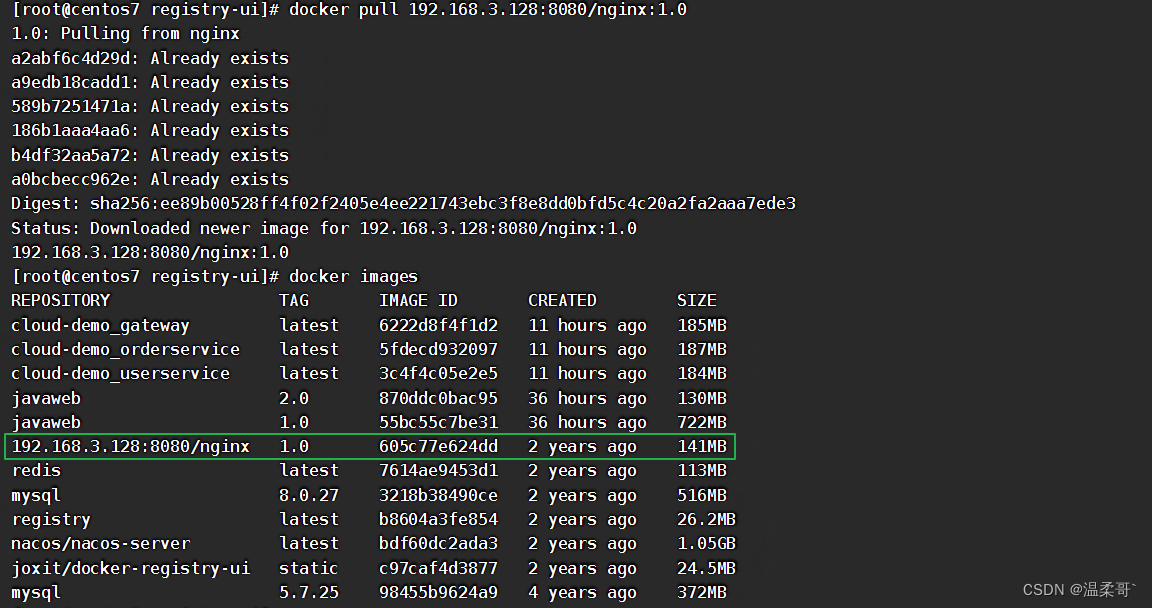
Task: Click the SIZE column header
Action: (696, 300)
